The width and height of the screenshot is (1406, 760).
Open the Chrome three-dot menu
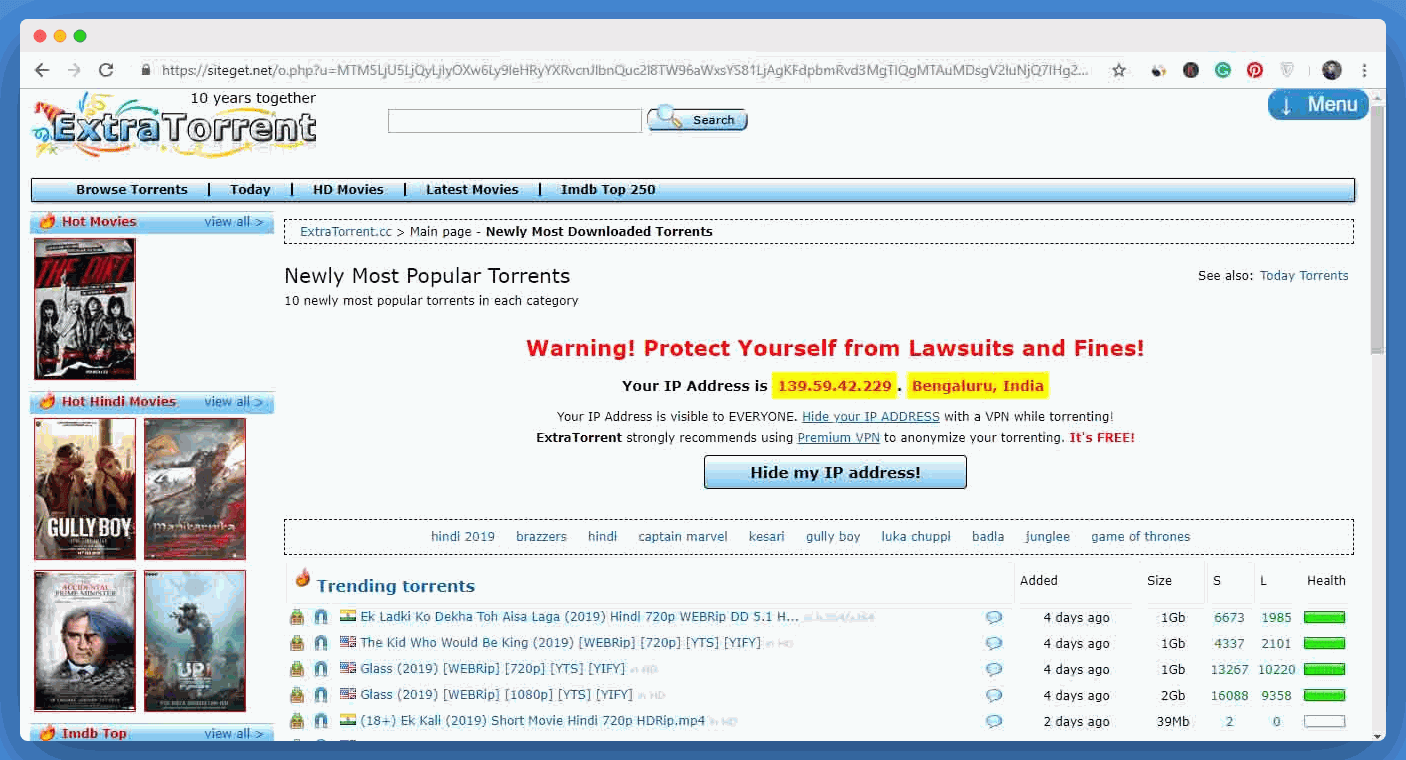tap(1365, 70)
